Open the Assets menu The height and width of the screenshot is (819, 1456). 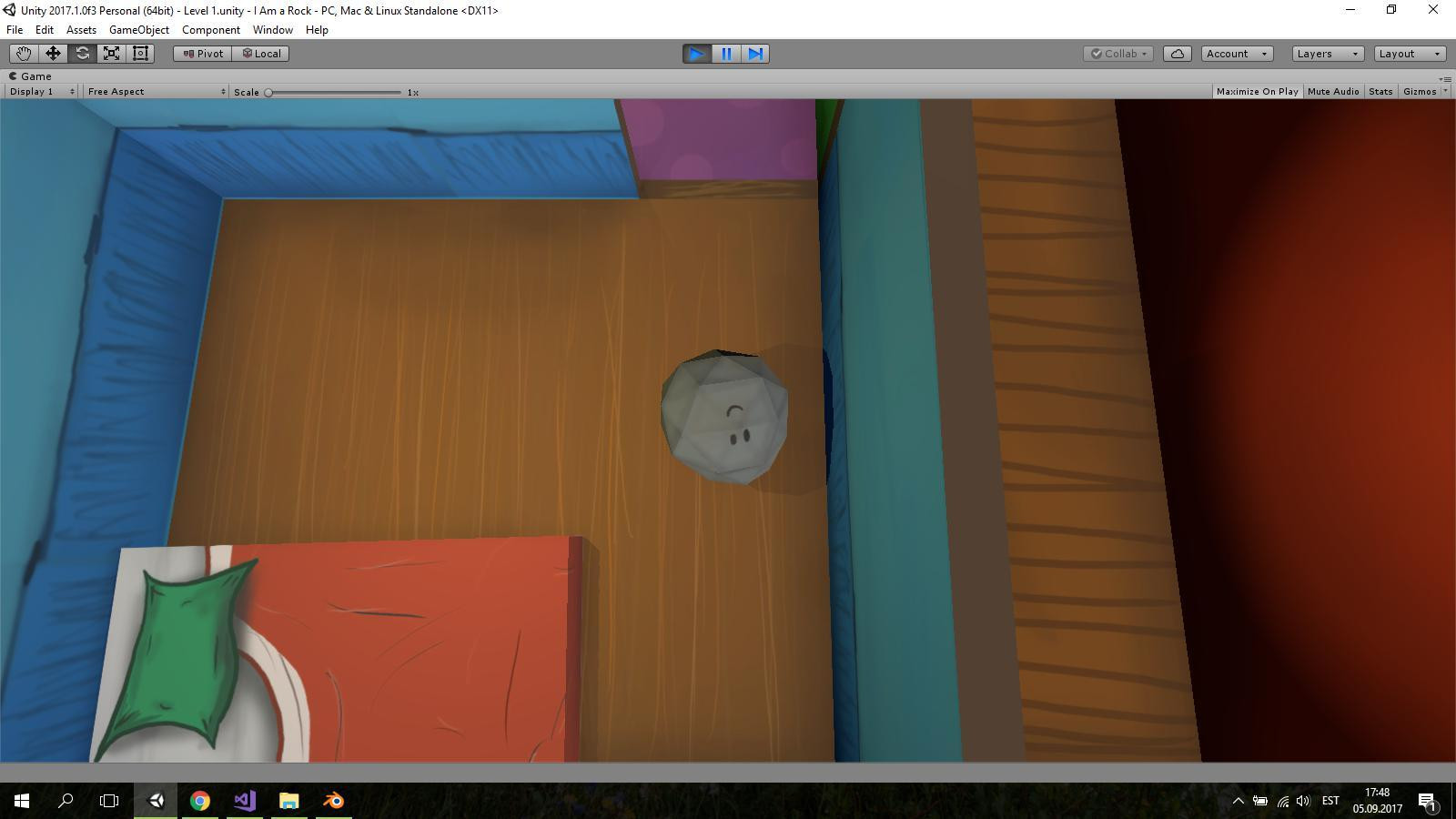click(81, 30)
